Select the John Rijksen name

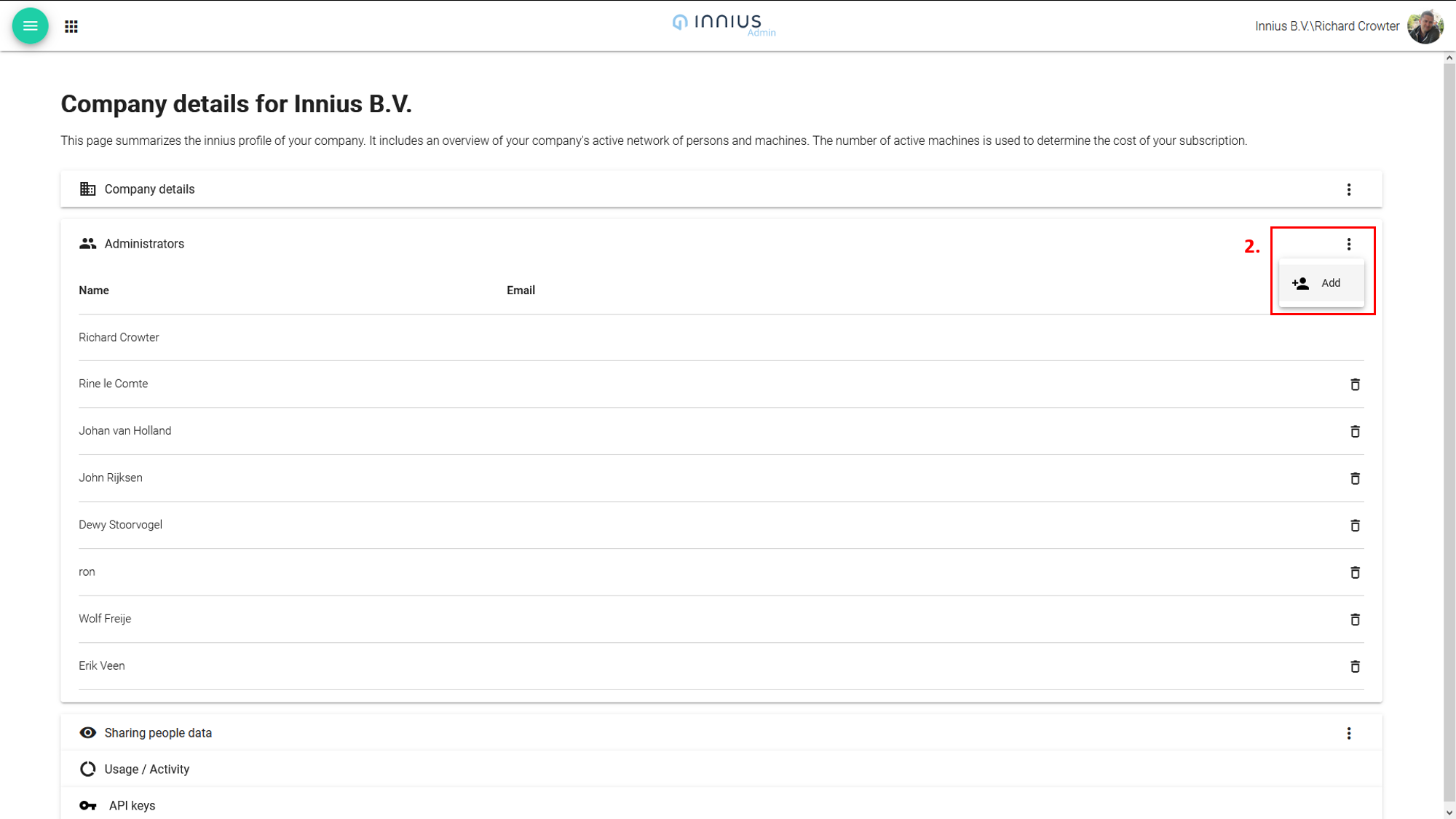click(111, 478)
